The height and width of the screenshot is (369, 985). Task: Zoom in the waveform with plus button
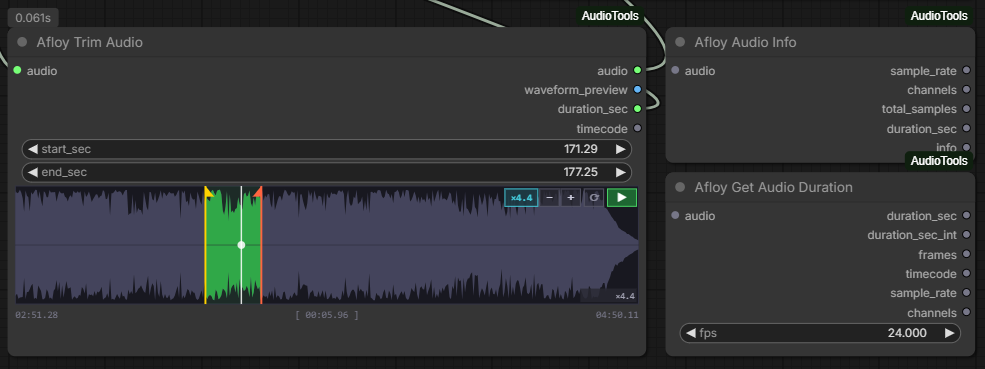coord(570,197)
